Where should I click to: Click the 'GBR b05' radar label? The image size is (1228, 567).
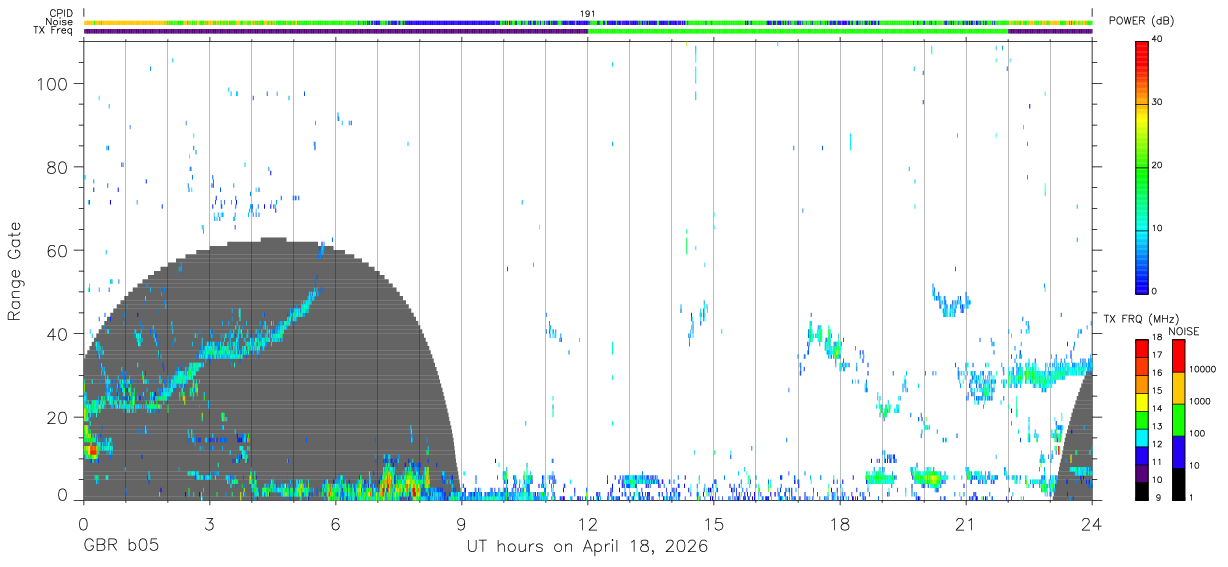click(120, 547)
